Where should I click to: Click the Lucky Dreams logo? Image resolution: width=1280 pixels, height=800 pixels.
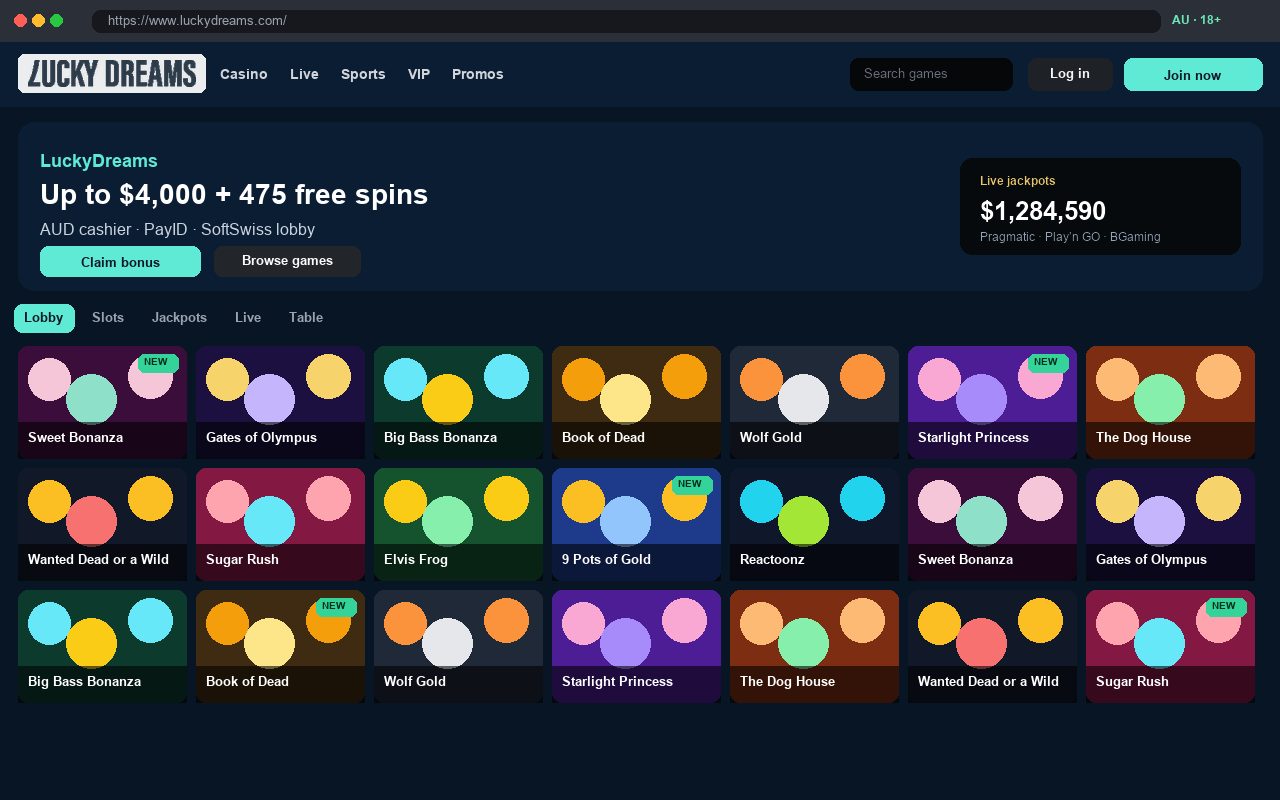(112, 74)
